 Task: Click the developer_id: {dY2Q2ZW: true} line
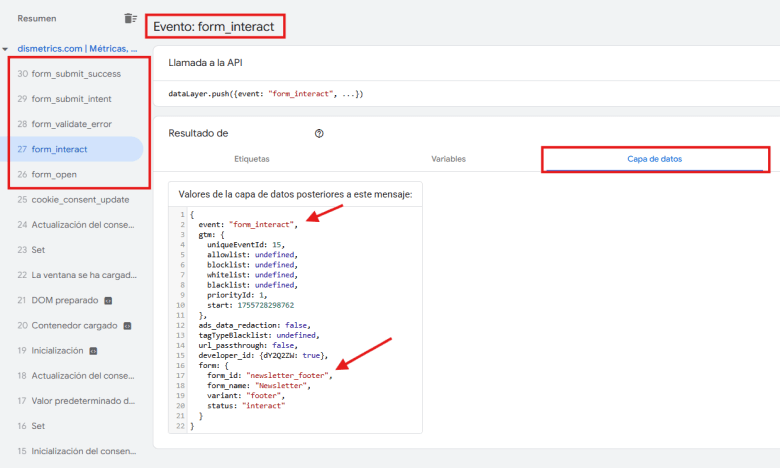coord(263,355)
